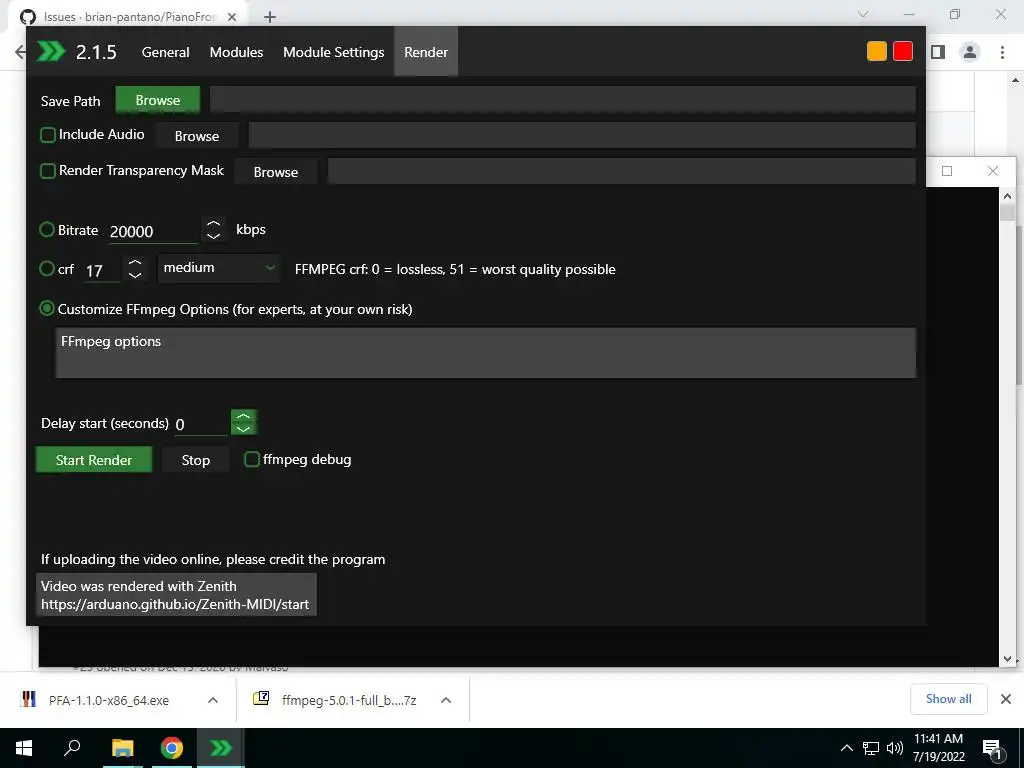Expand options for ffmpeg download
Viewport: 1024px width, 768px height.
(446, 700)
